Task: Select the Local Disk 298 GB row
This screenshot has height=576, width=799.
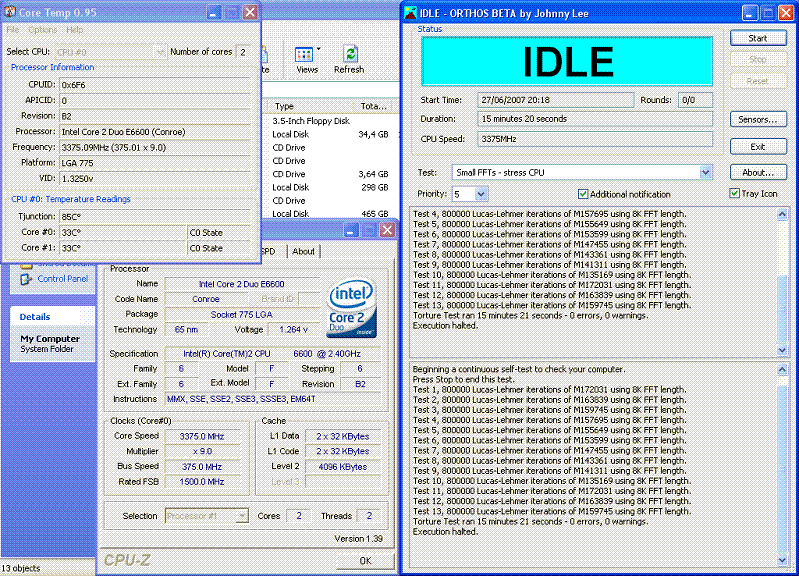Action: click(x=330, y=188)
